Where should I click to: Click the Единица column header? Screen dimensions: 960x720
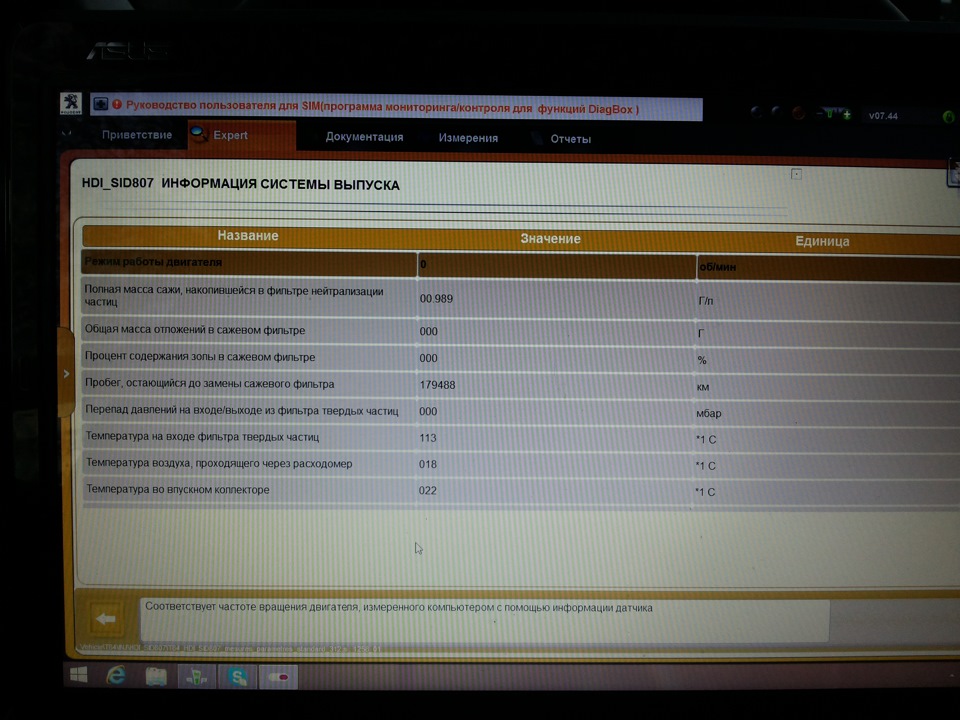coord(822,241)
